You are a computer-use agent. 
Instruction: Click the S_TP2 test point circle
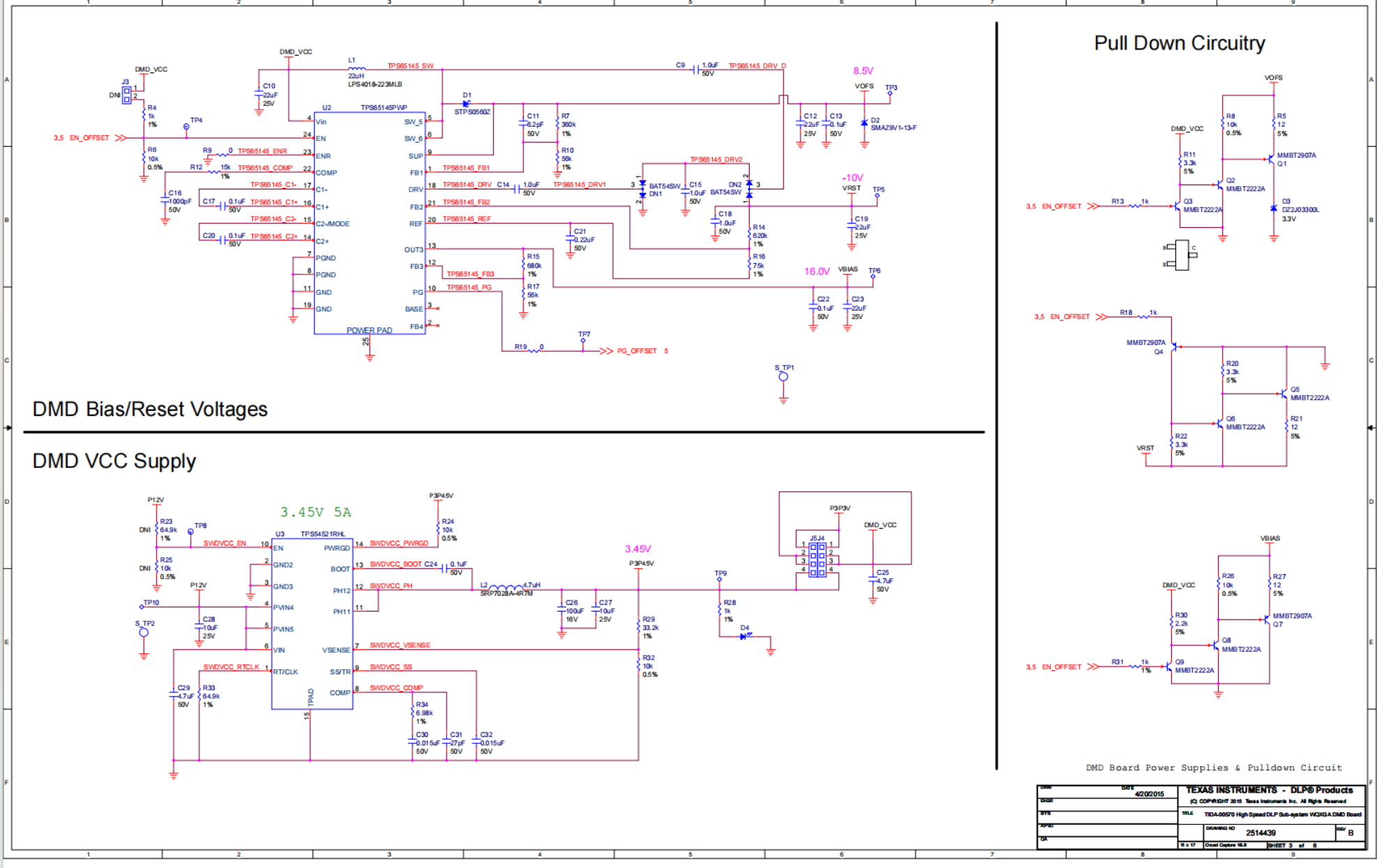click(x=144, y=633)
